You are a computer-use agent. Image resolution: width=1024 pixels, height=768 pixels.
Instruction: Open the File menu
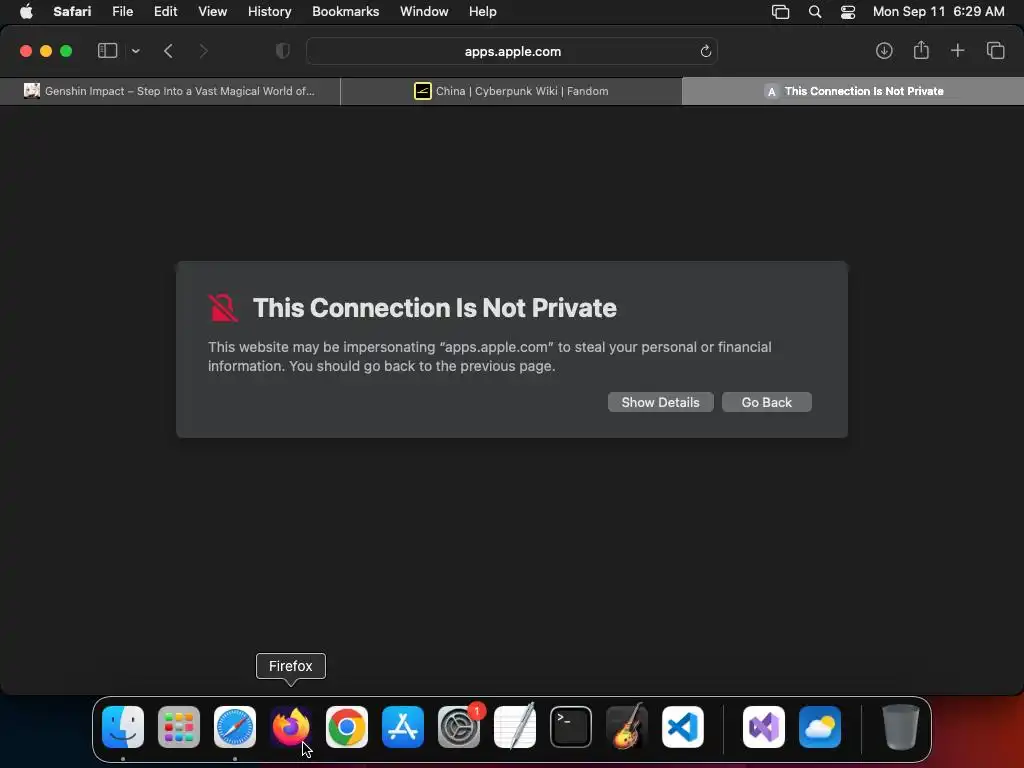[x=122, y=12]
